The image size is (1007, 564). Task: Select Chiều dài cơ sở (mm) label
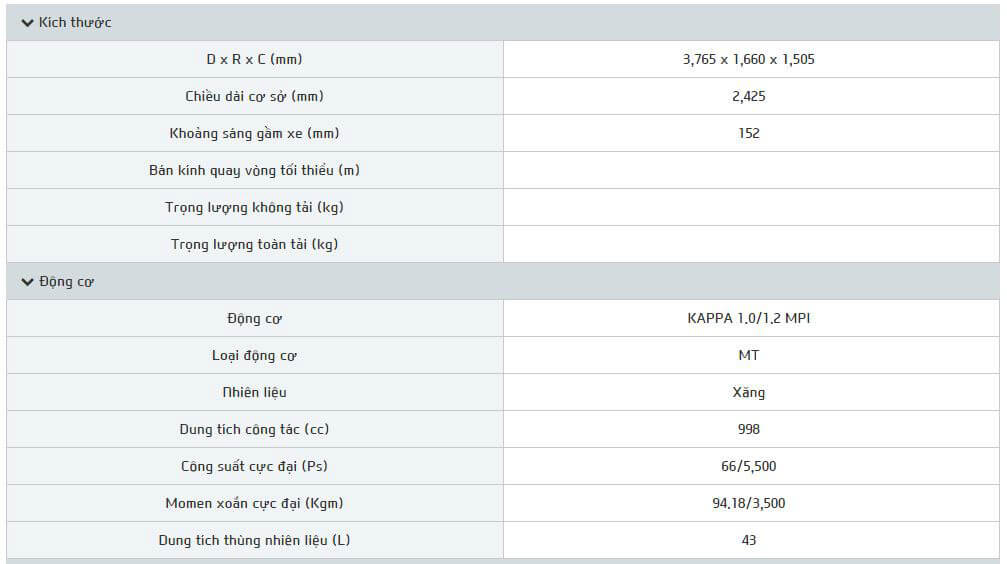[254, 96]
